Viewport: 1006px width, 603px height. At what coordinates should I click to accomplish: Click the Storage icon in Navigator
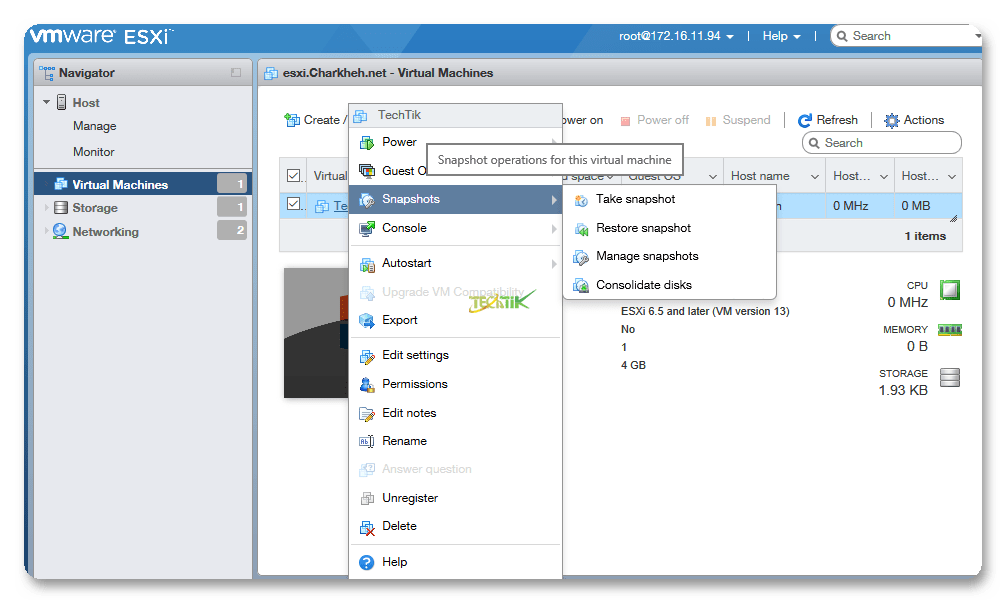(61, 208)
